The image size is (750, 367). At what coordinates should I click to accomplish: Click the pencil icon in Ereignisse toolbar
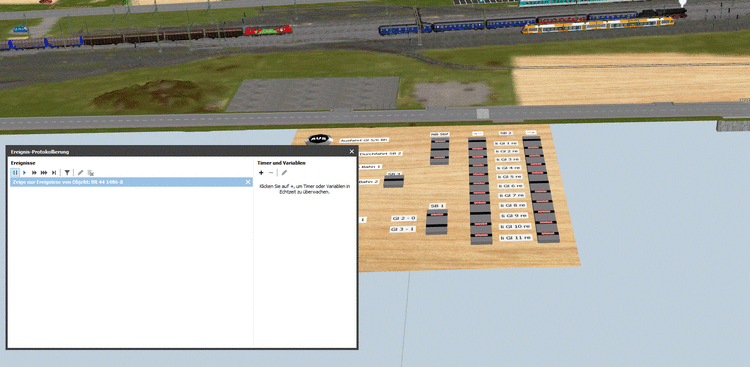[80, 172]
